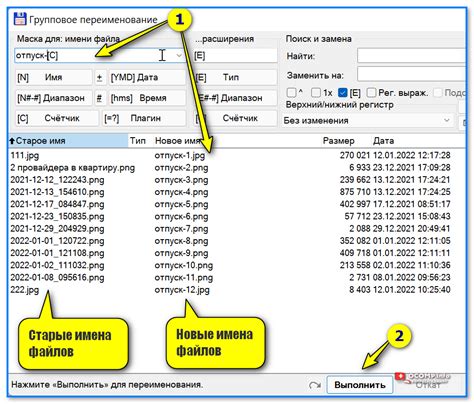Viewport: 474px width, 404px height.
Task: Click the extension mask [E] input field
Action: (235, 55)
